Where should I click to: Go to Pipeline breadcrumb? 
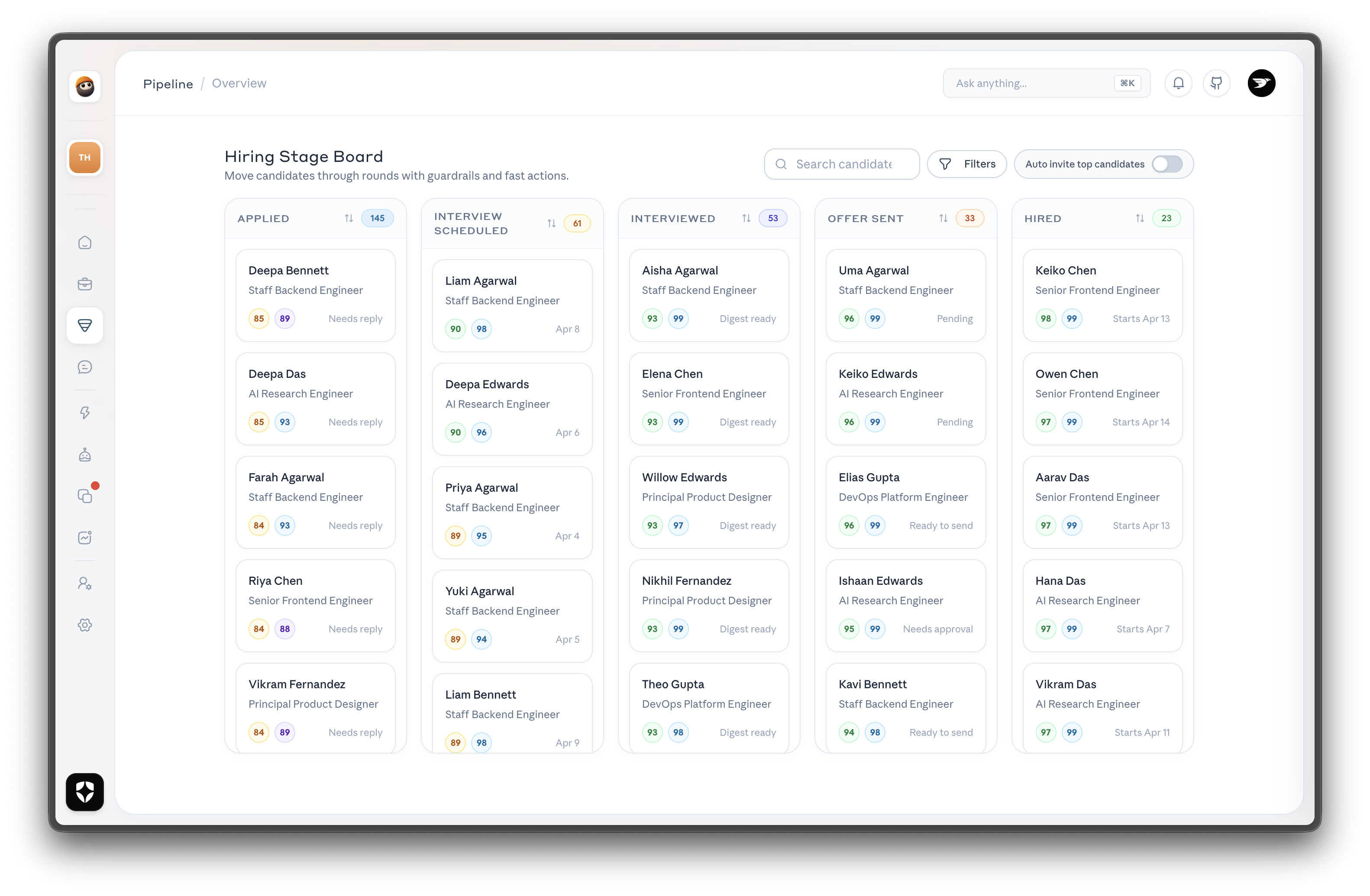click(x=168, y=84)
